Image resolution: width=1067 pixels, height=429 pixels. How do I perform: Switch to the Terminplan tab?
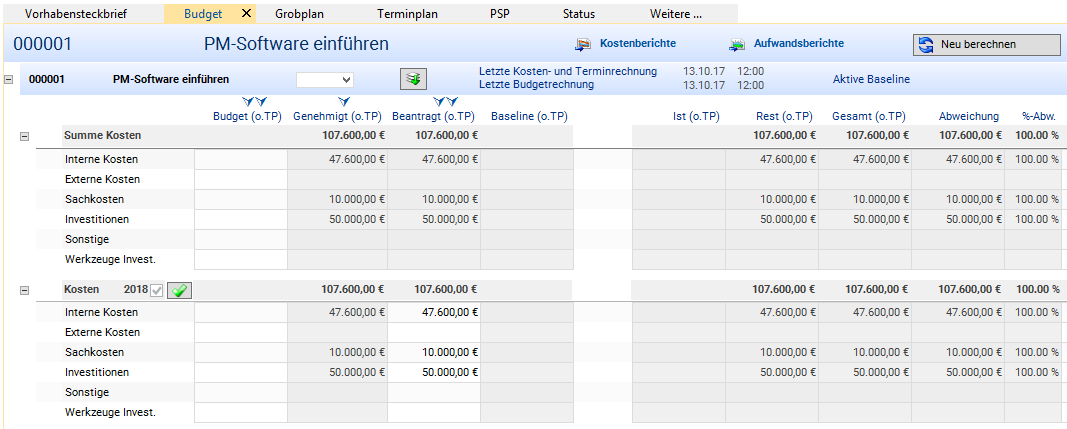pyautogui.click(x=407, y=14)
